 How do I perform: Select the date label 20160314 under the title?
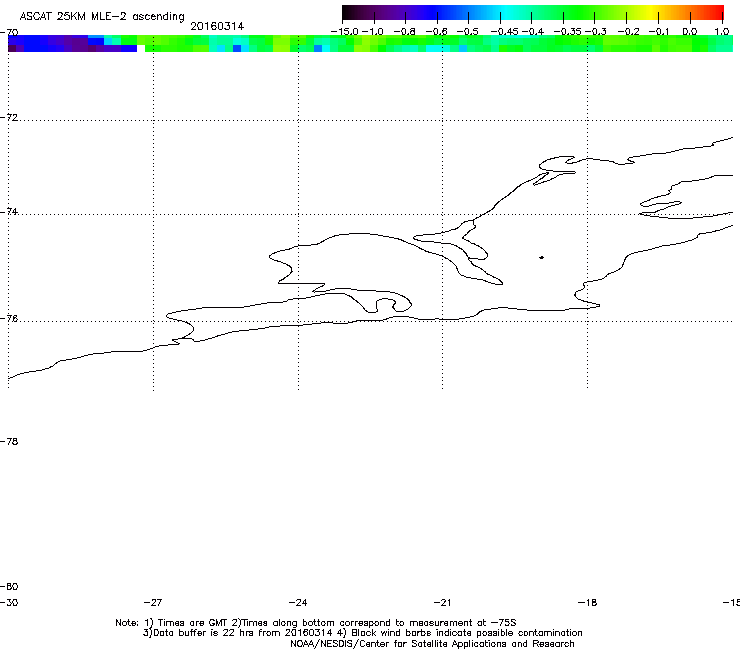pyautogui.click(x=217, y=26)
